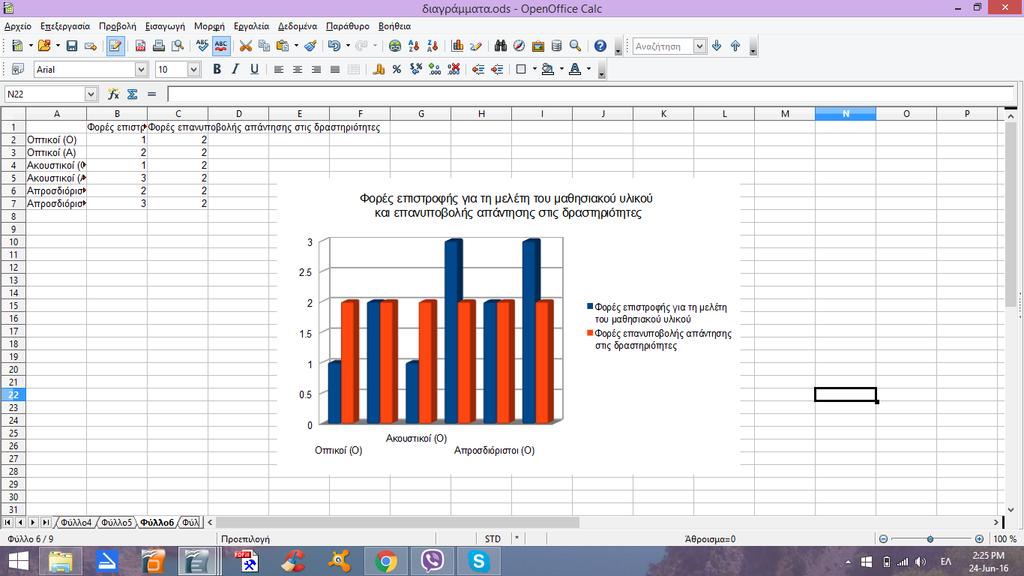Switch to the Φύλλο4 sheet tab

76,522
